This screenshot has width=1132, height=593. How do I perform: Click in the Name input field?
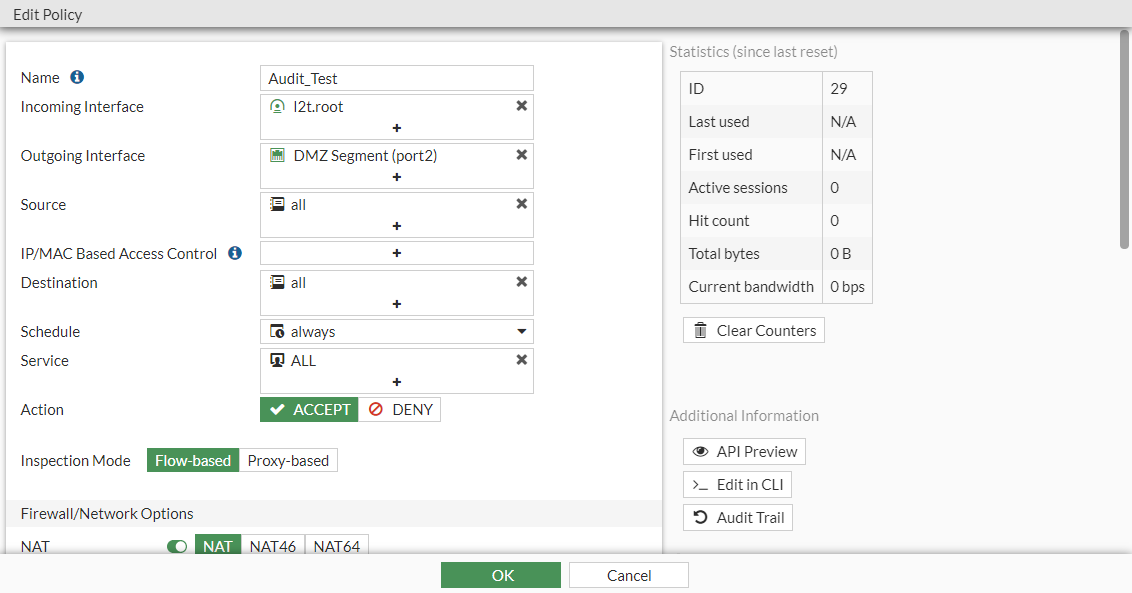(397, 79)
